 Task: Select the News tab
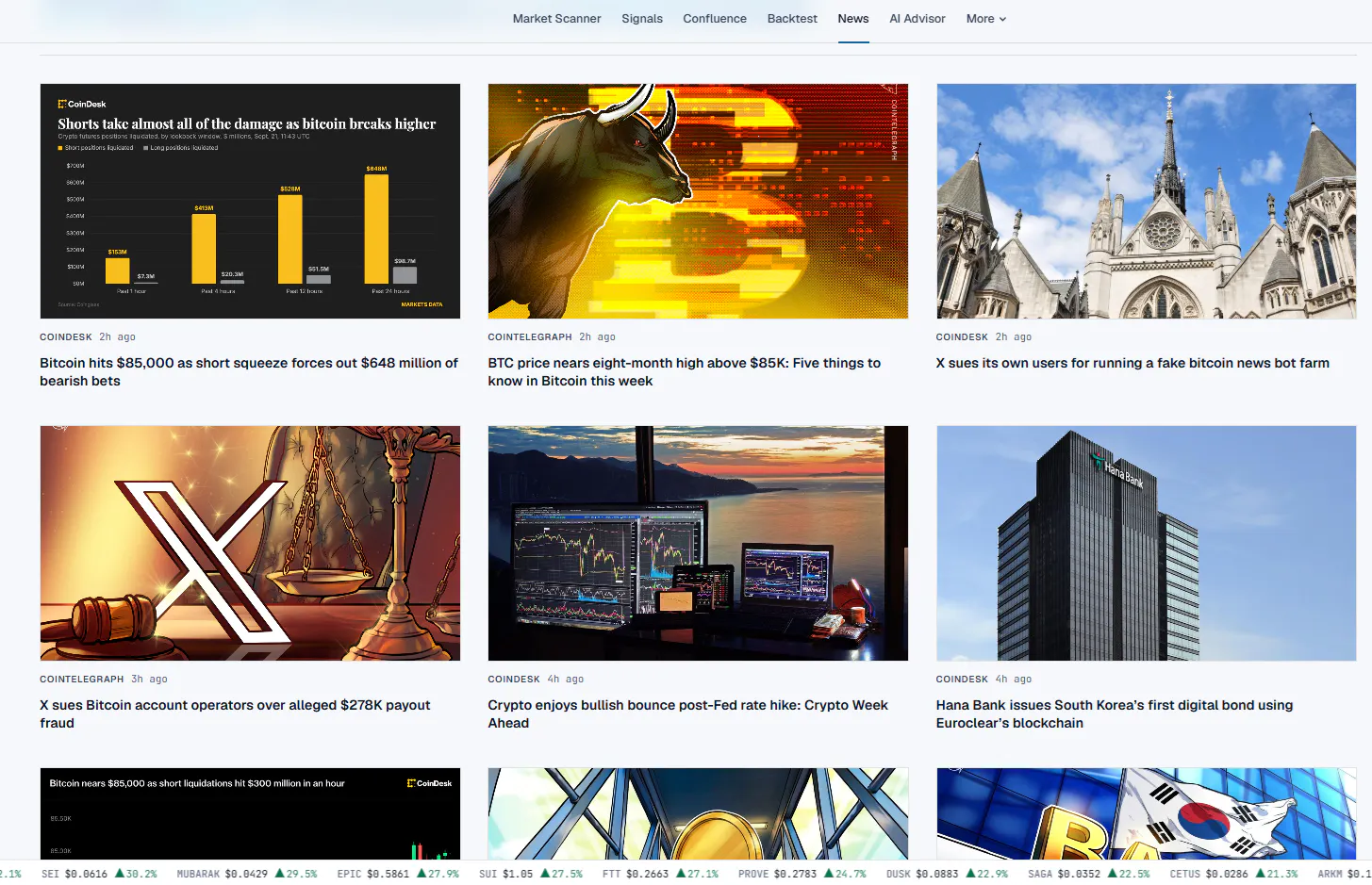point(853,19)
